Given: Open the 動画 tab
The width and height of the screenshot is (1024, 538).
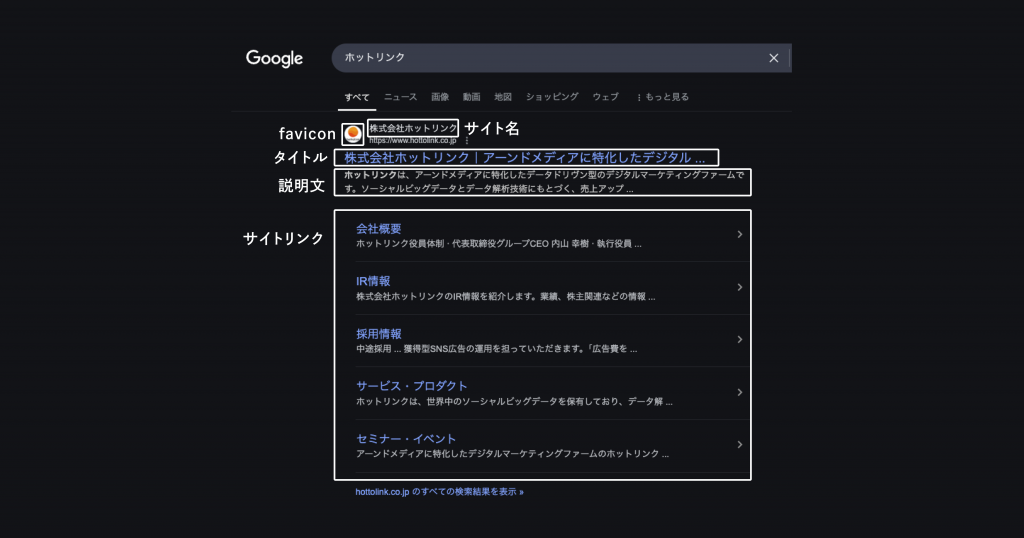Looking at the screenshot, I should [x=472, y=97].
